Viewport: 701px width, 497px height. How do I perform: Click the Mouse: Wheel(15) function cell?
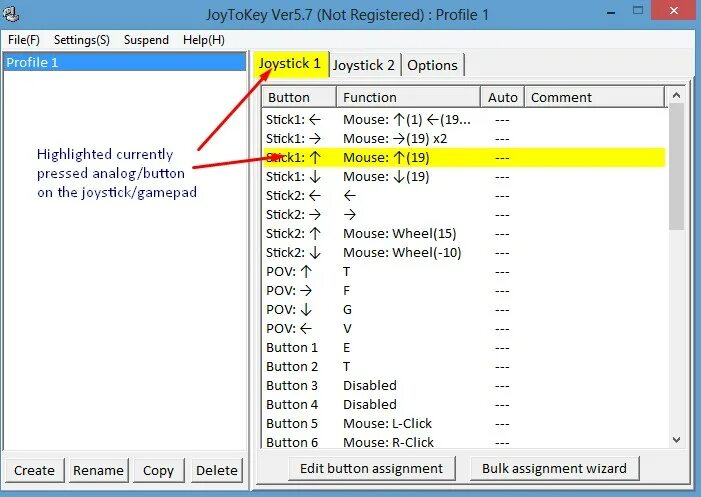400,234
